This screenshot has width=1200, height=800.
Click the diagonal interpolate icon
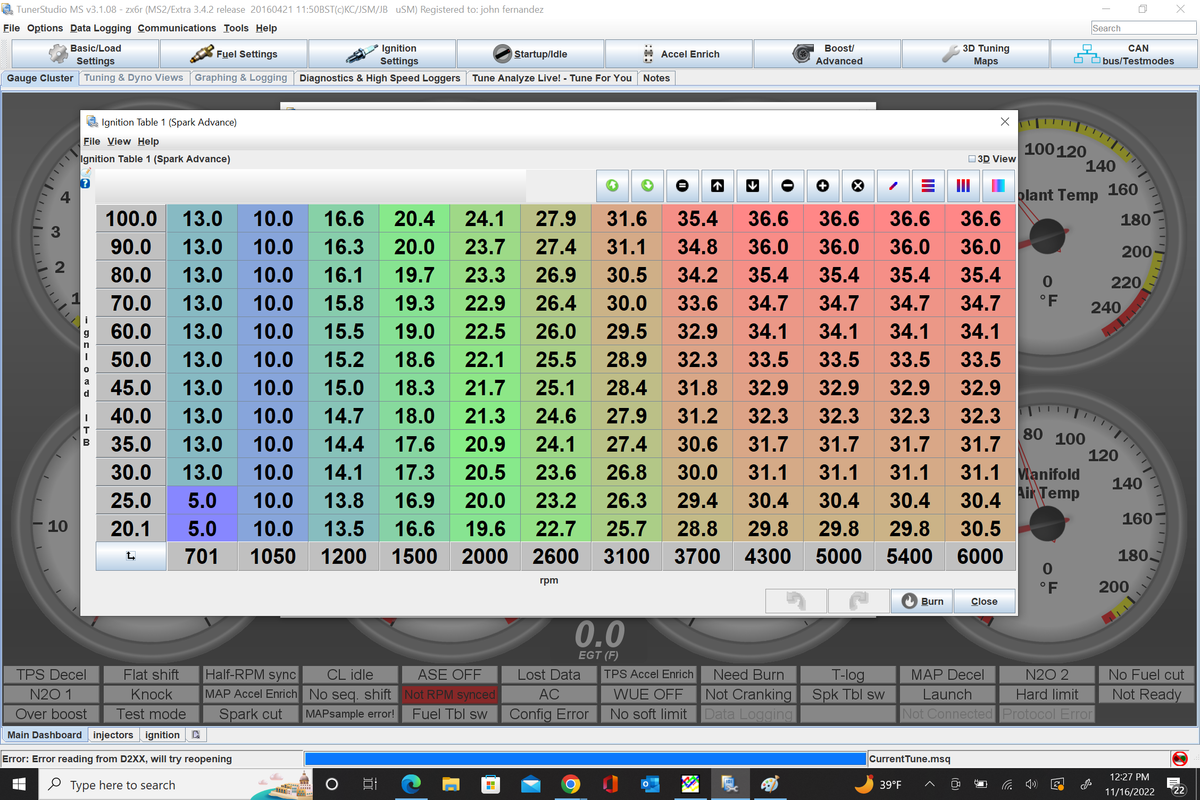[892, 186]
